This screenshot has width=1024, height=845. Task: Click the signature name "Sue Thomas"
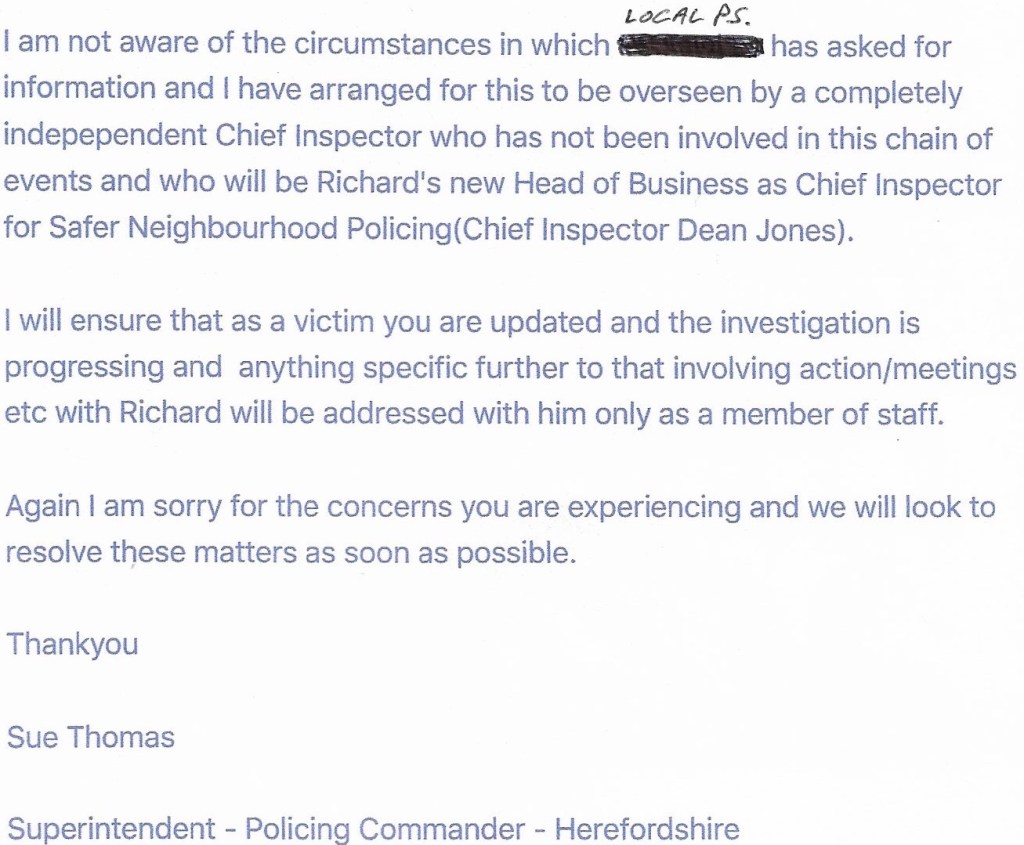90,738
